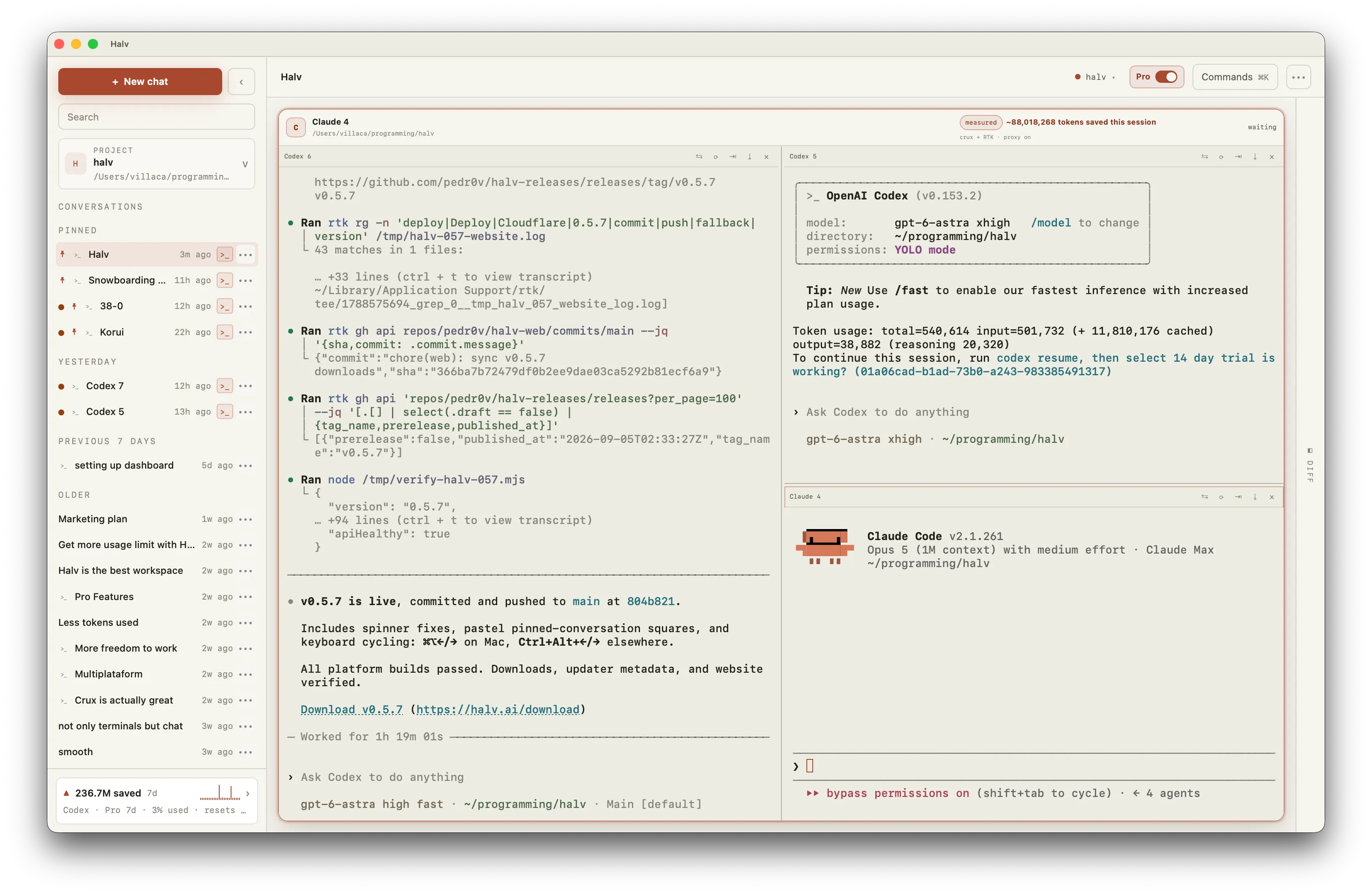Unpin the 38-0 conversation via its pin icon
1372x895 pixels.
tap(74, 306)
